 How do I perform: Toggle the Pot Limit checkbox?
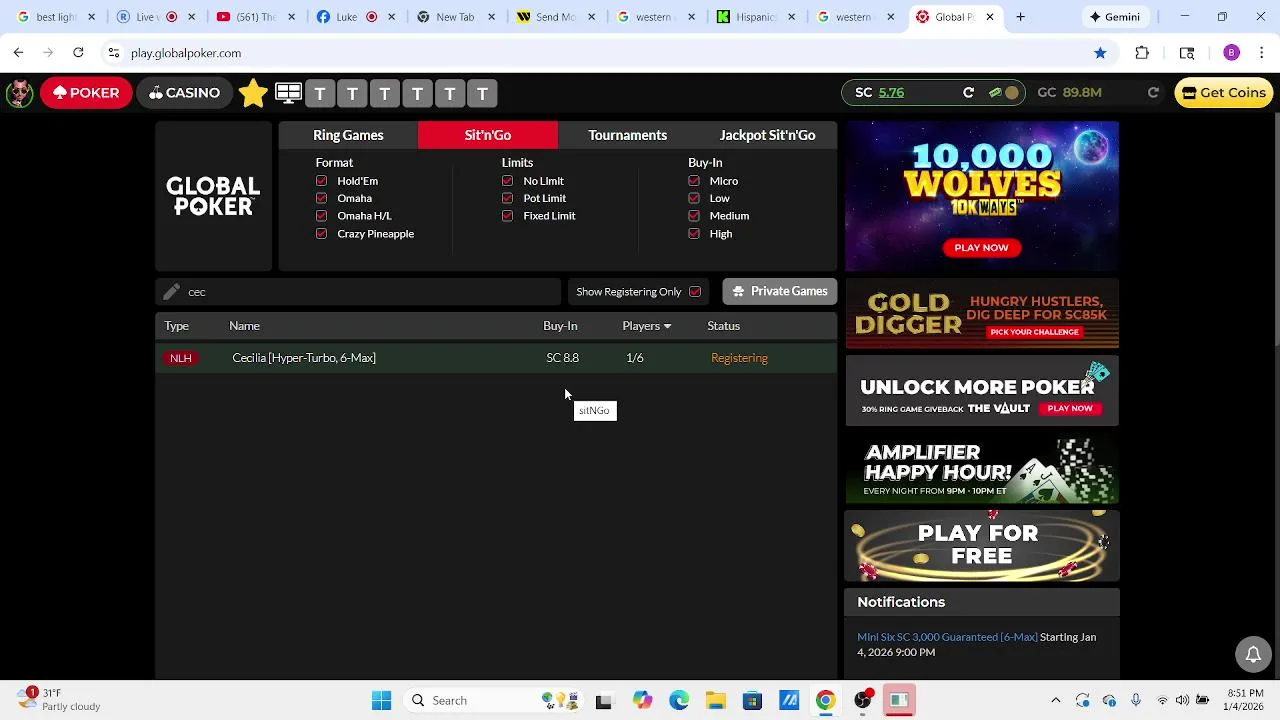pos(507,198)
